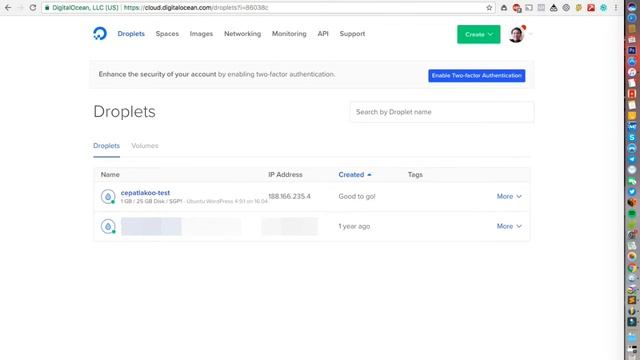640x360 pixels.
Task: Open Monitoring in the top navigation
Action: 289,34
